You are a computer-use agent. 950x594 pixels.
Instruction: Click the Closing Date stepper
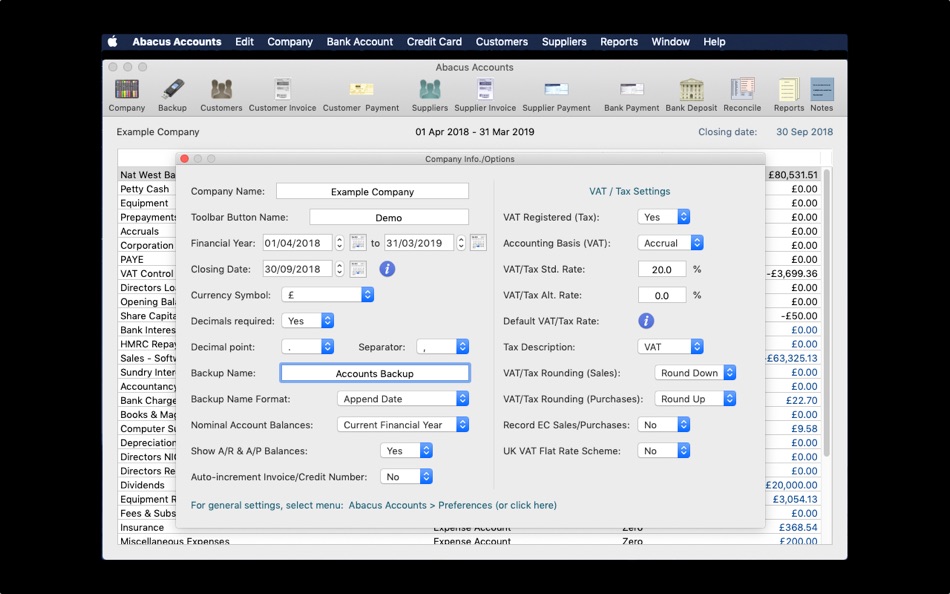pos(339,269)
